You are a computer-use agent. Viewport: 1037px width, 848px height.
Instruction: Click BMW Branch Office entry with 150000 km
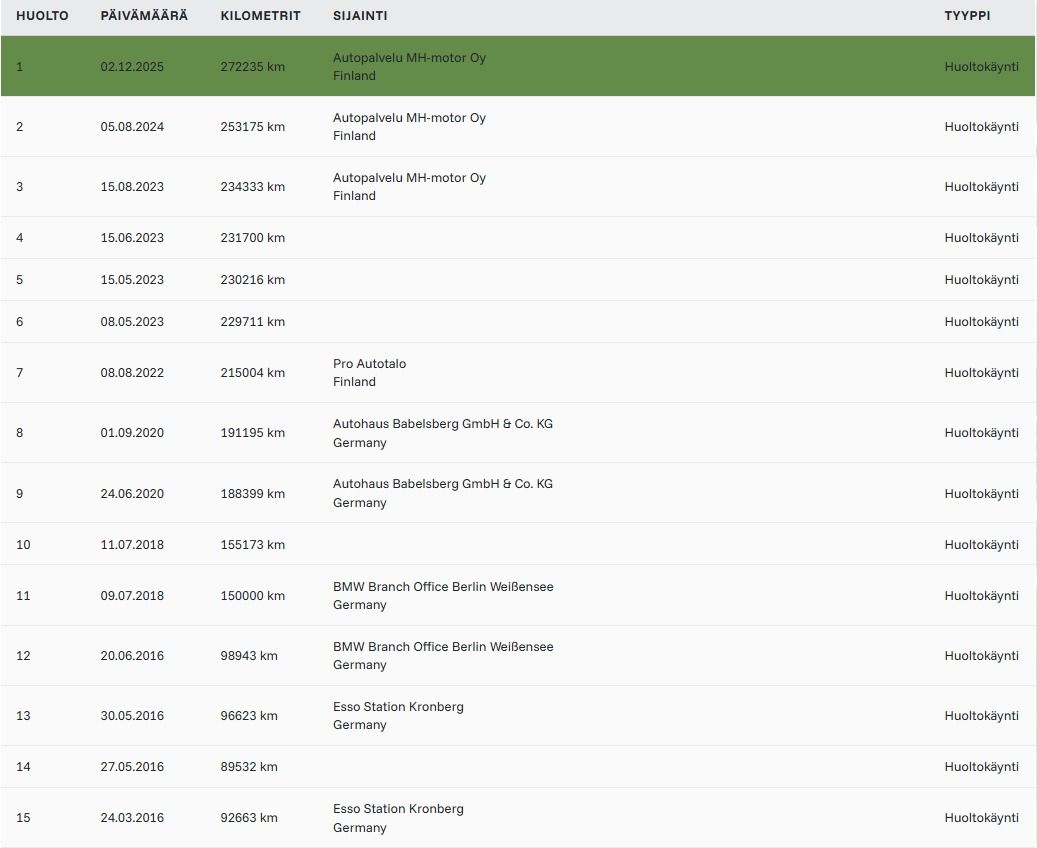(443, 595)
